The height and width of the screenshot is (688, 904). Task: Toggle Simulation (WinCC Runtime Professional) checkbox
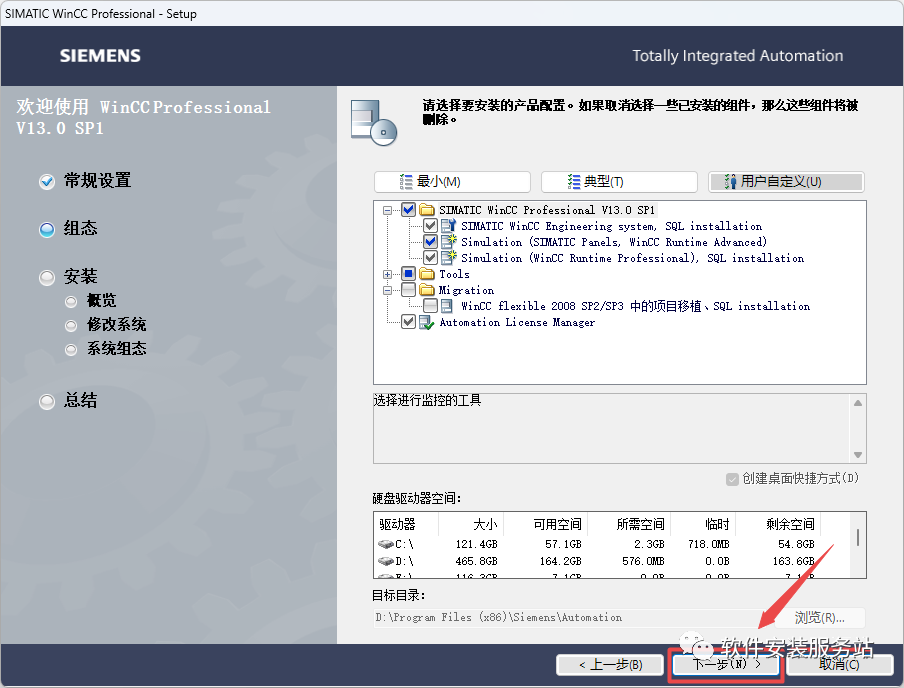coord(430,258)
